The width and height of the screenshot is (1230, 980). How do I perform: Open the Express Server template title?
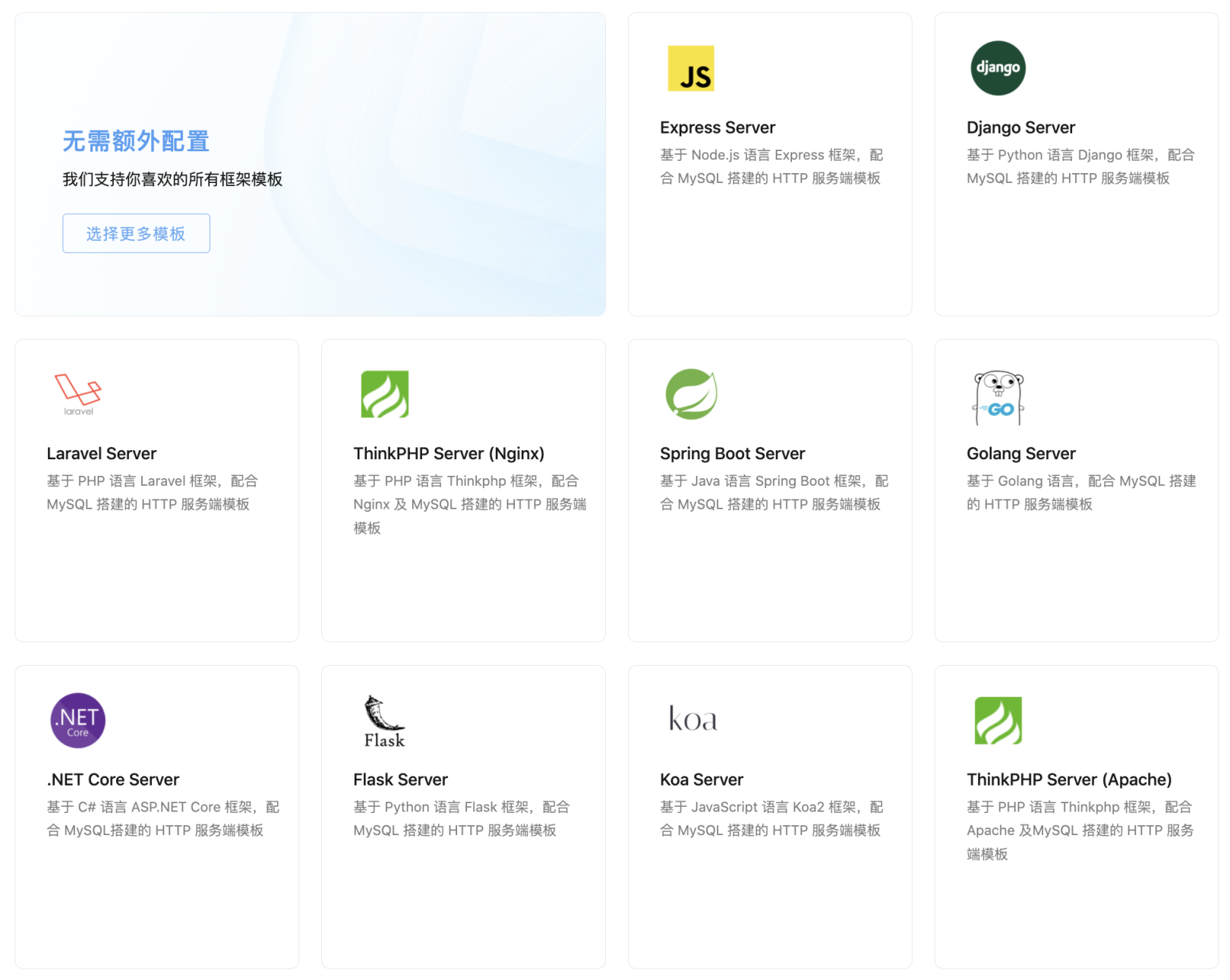[717, 128]
